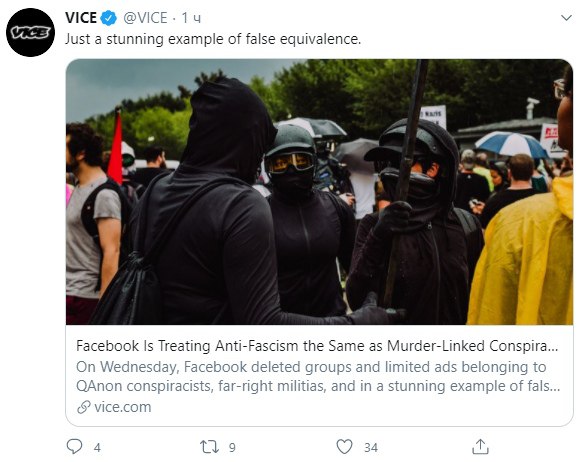Open the vice.com domain link

point(123,407)
